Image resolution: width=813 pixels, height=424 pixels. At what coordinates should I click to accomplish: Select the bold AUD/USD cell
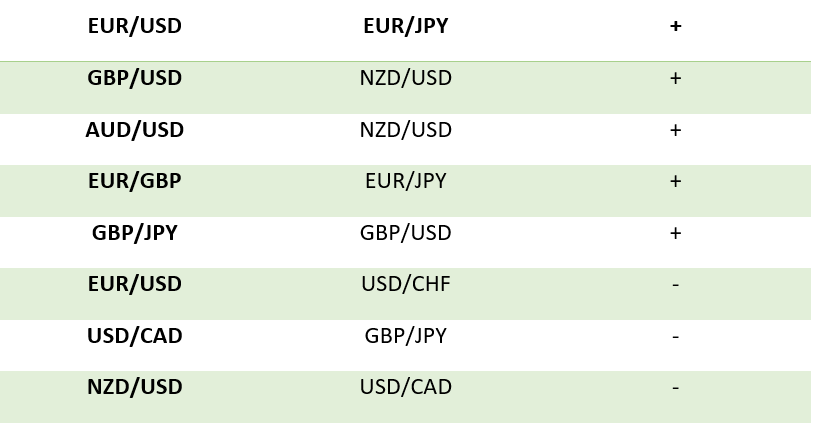point(135,130)
